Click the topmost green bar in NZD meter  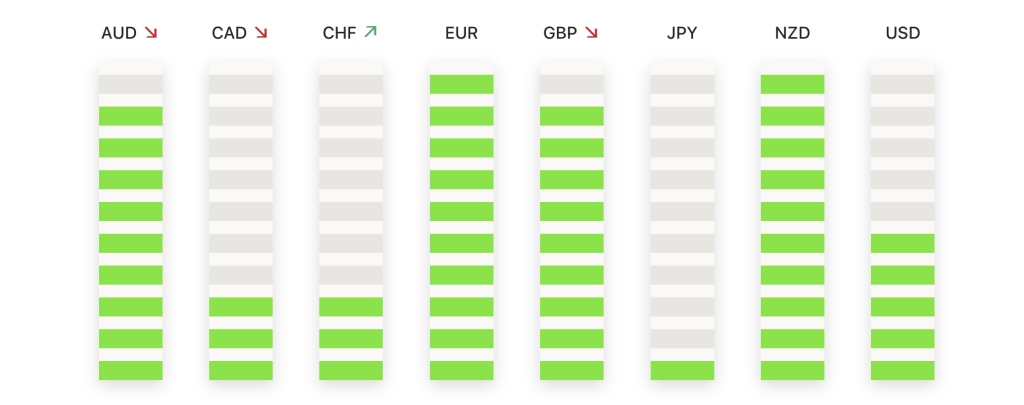click(792, 84)
